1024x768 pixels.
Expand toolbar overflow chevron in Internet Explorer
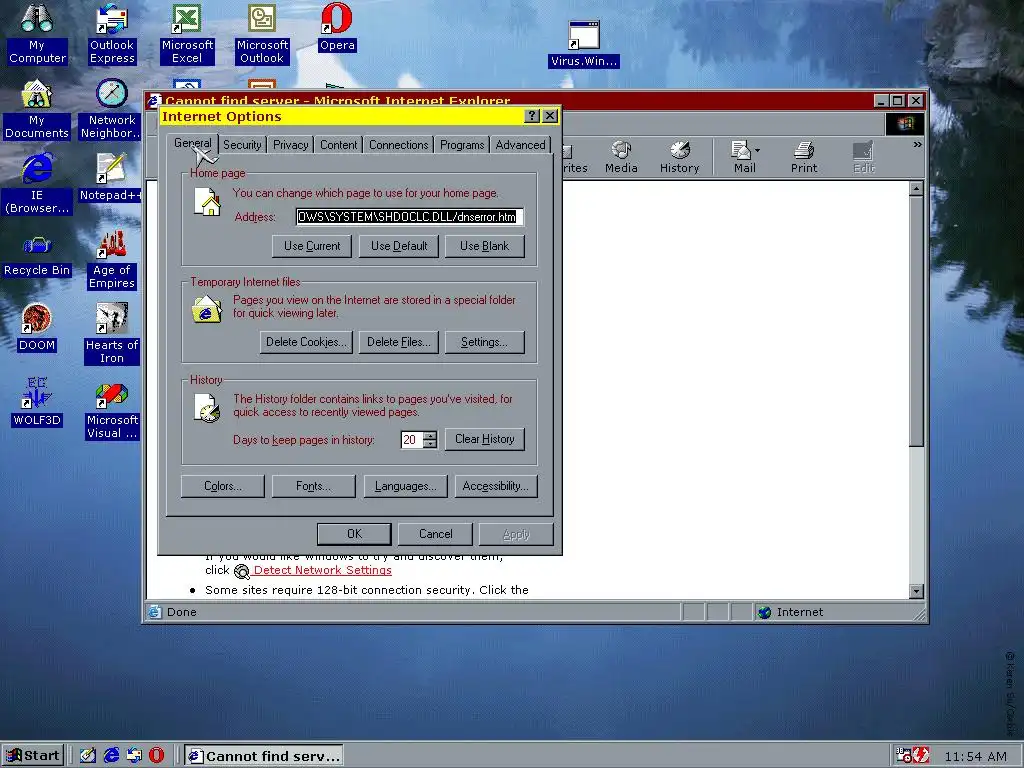click(x=918, y=144)
